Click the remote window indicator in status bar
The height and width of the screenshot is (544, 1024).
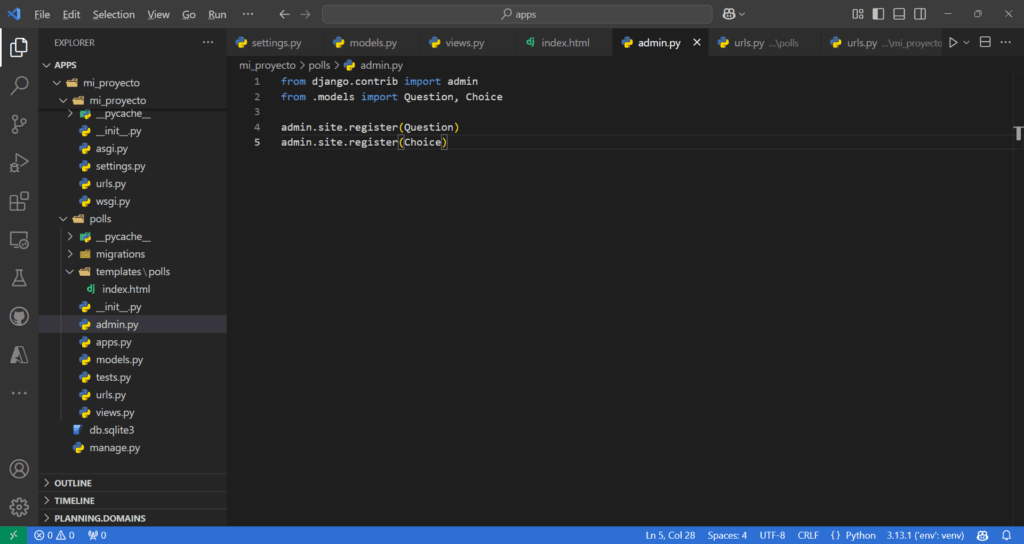13,536
